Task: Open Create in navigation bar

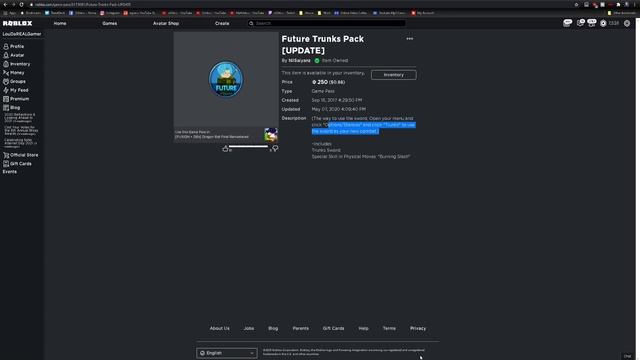Action: click(222, 23)
